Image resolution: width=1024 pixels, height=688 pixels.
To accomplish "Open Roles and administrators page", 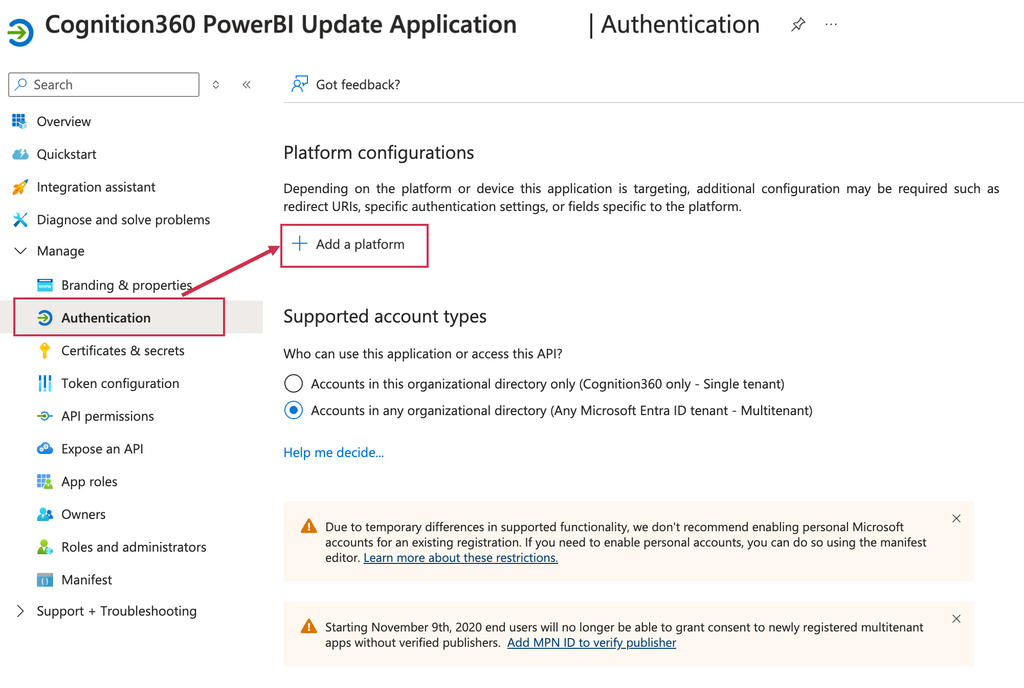I will 134,547.
